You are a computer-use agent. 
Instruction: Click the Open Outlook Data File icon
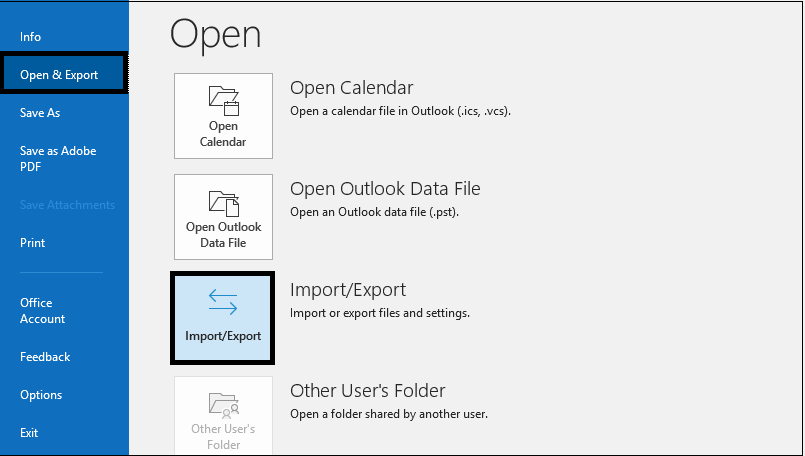coord(223,201)
